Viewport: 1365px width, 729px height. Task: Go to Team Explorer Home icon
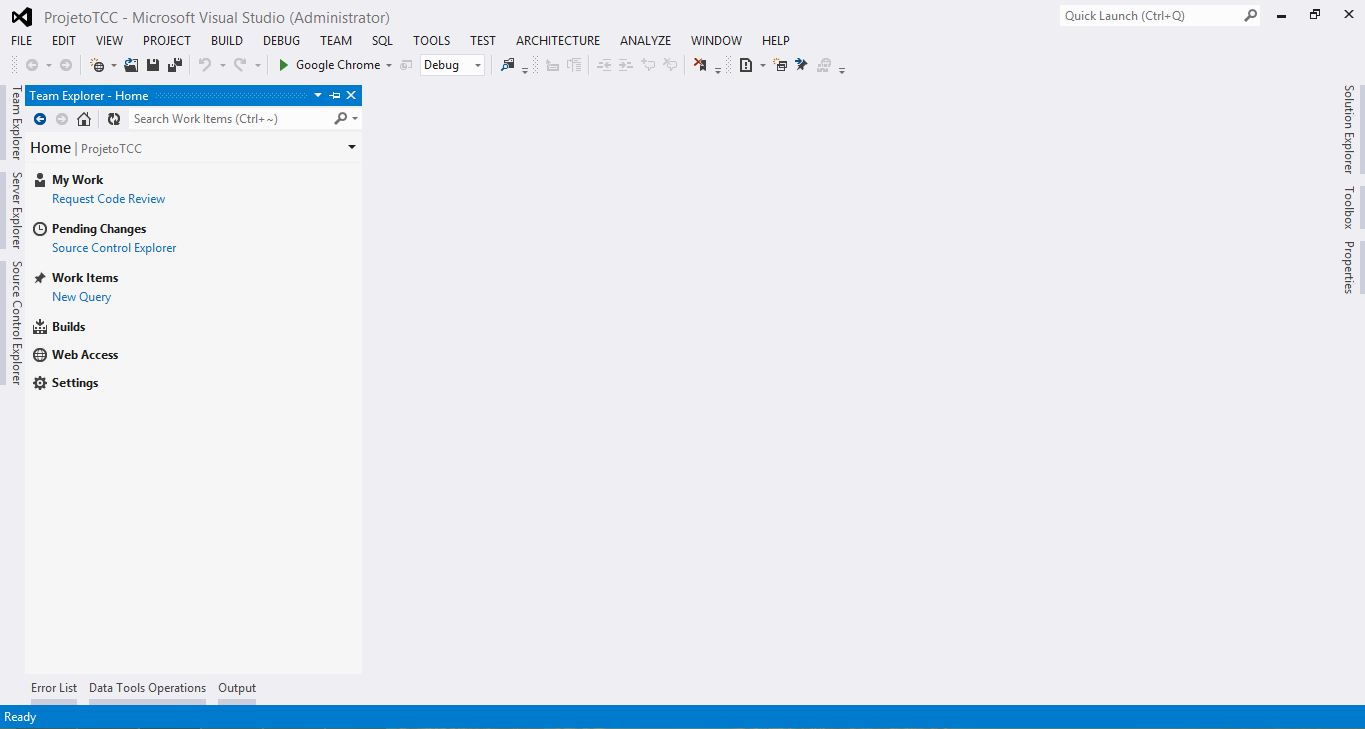[x=84, y=119]
